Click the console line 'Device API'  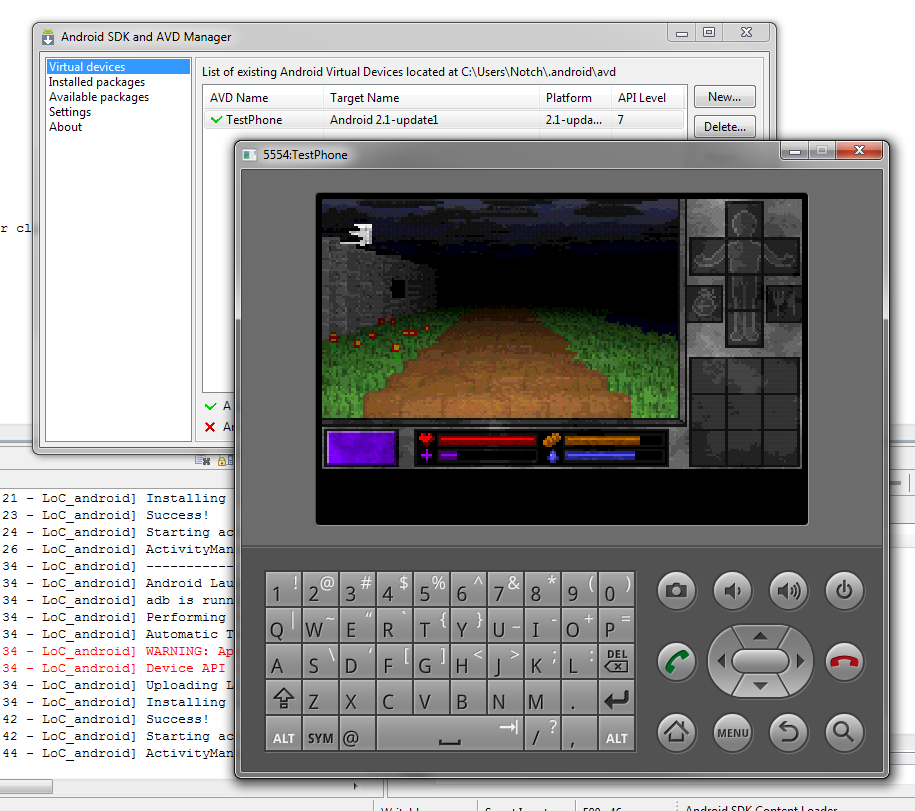click(x=185, y=668)
